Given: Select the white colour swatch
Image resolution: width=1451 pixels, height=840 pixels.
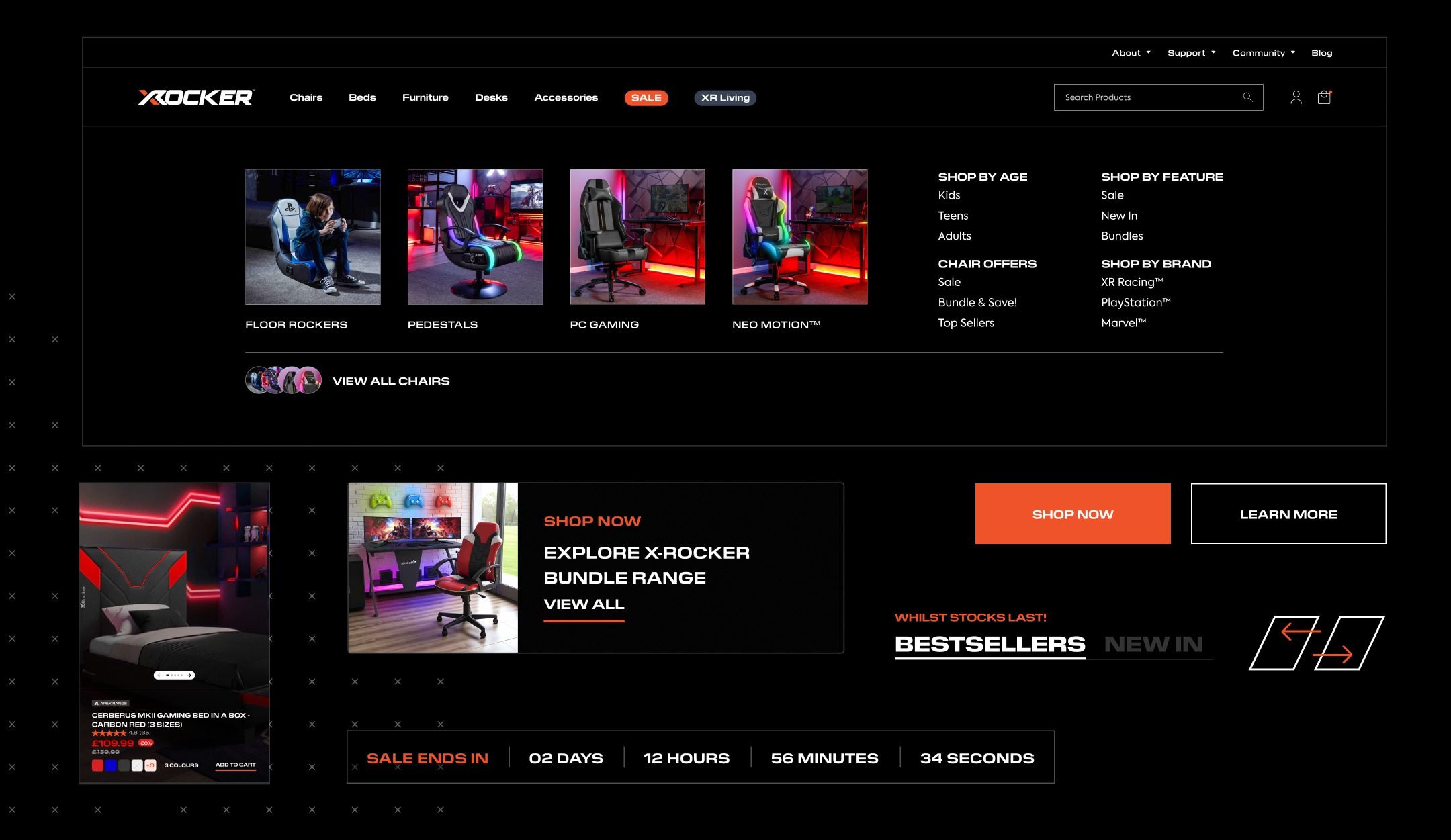Looking at the screenshot, I should [x=137, y=765].
